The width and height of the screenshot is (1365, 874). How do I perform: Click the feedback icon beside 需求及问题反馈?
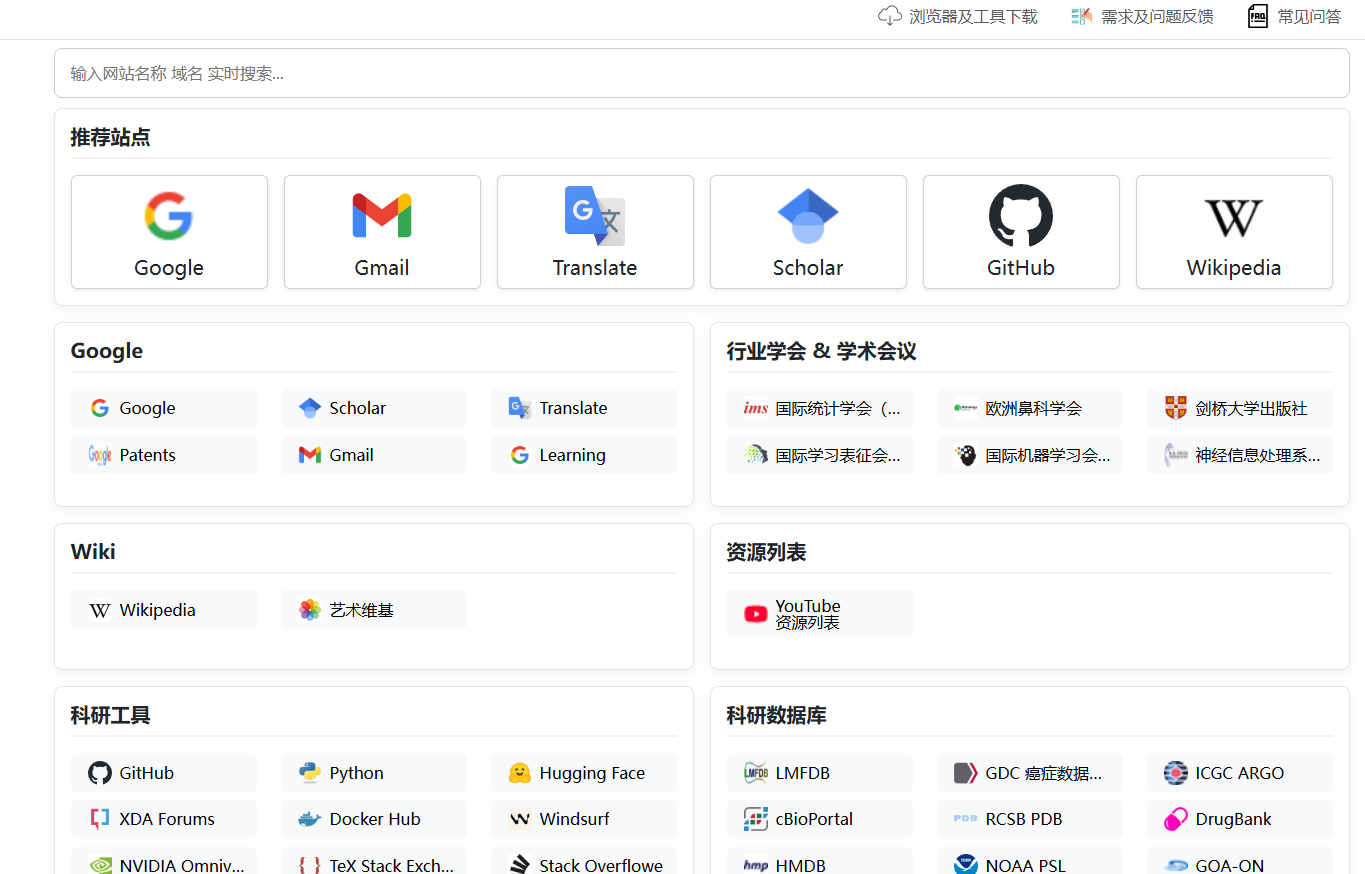point(1081,16)
